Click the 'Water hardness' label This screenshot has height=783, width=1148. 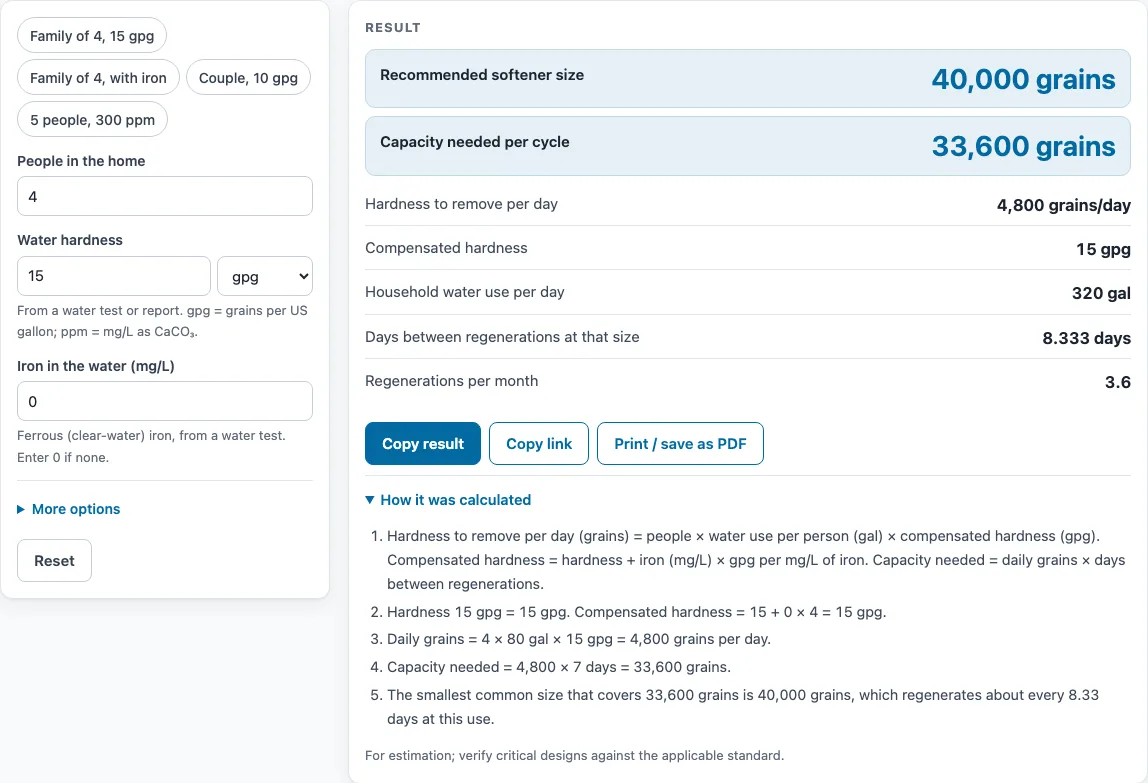coord(70,240)
